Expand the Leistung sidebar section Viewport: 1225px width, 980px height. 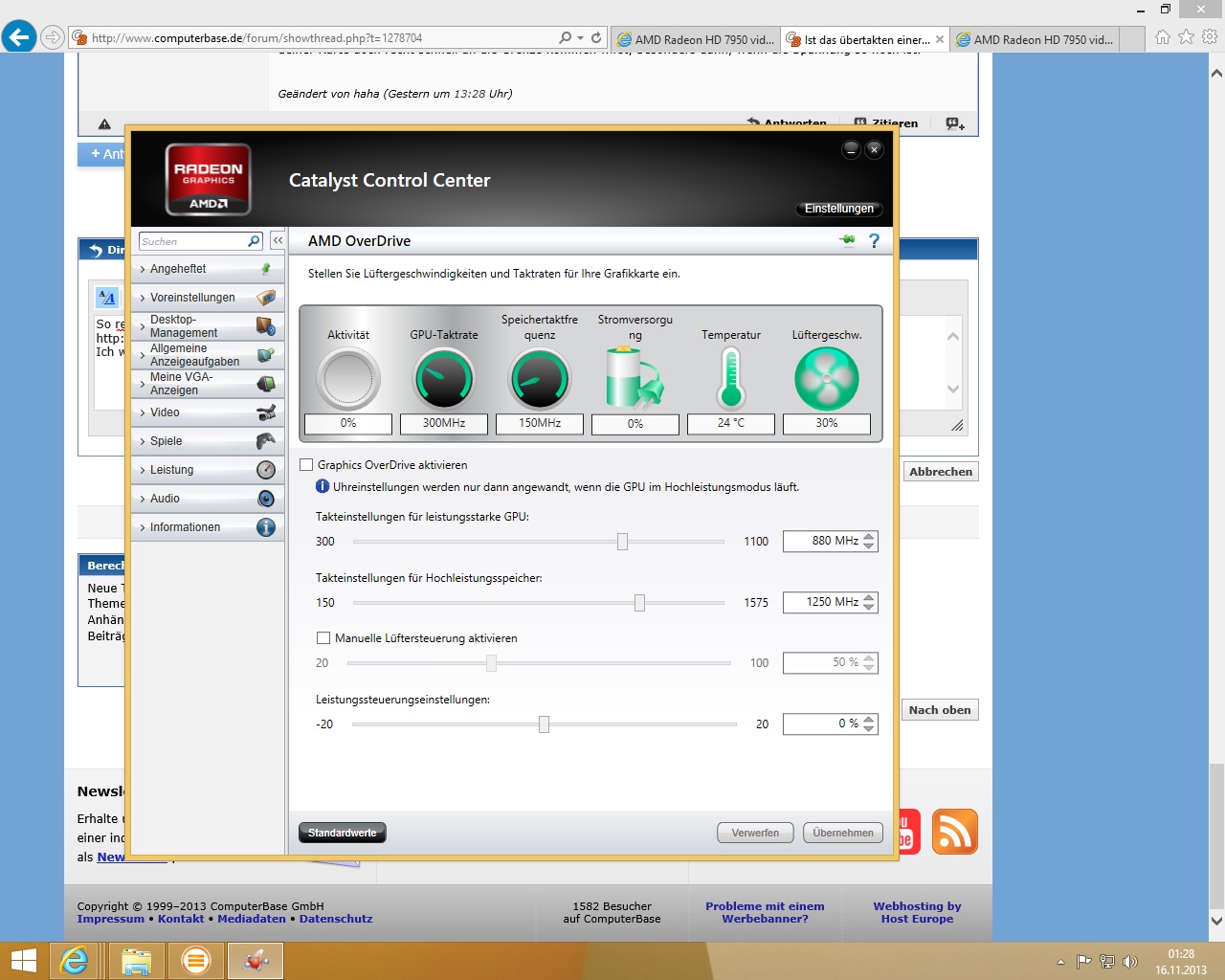207,470
